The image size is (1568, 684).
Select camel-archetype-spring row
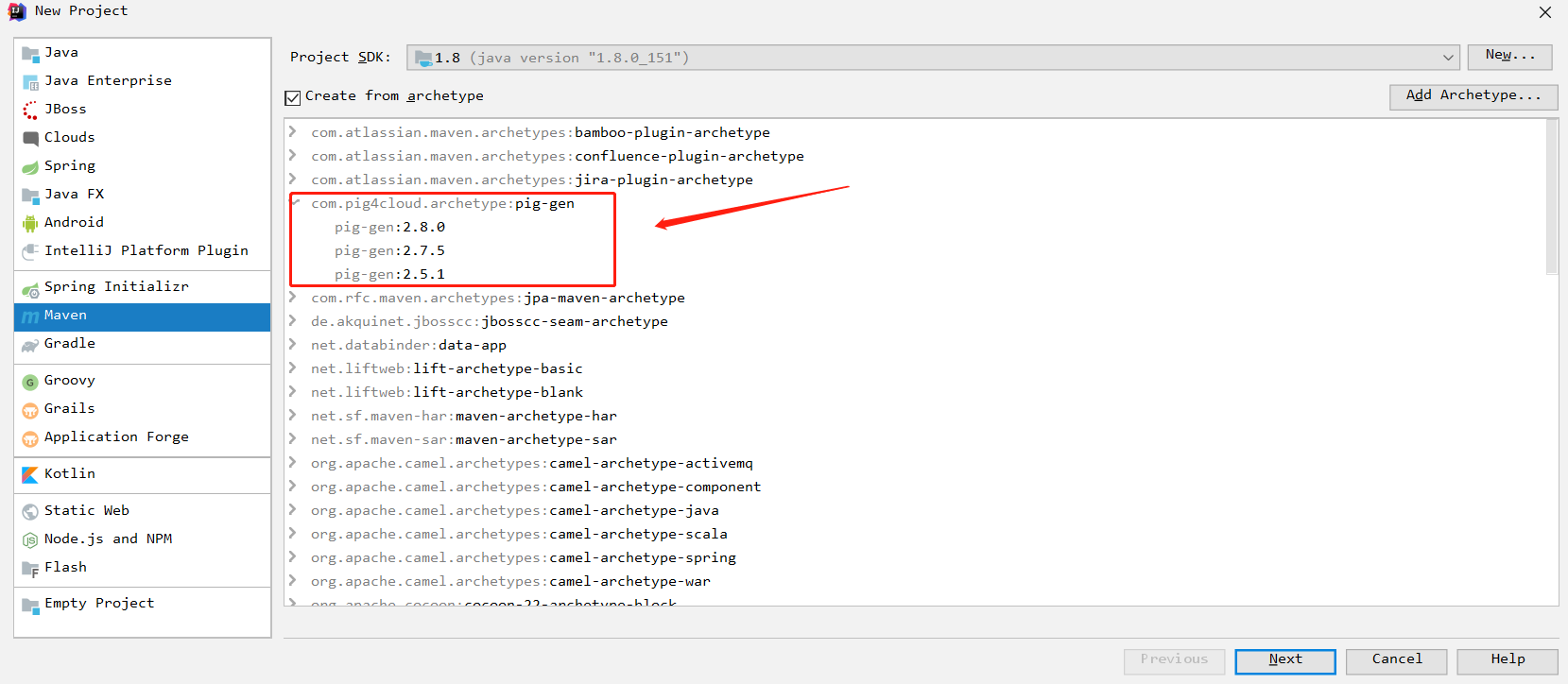tap(915, 557)
